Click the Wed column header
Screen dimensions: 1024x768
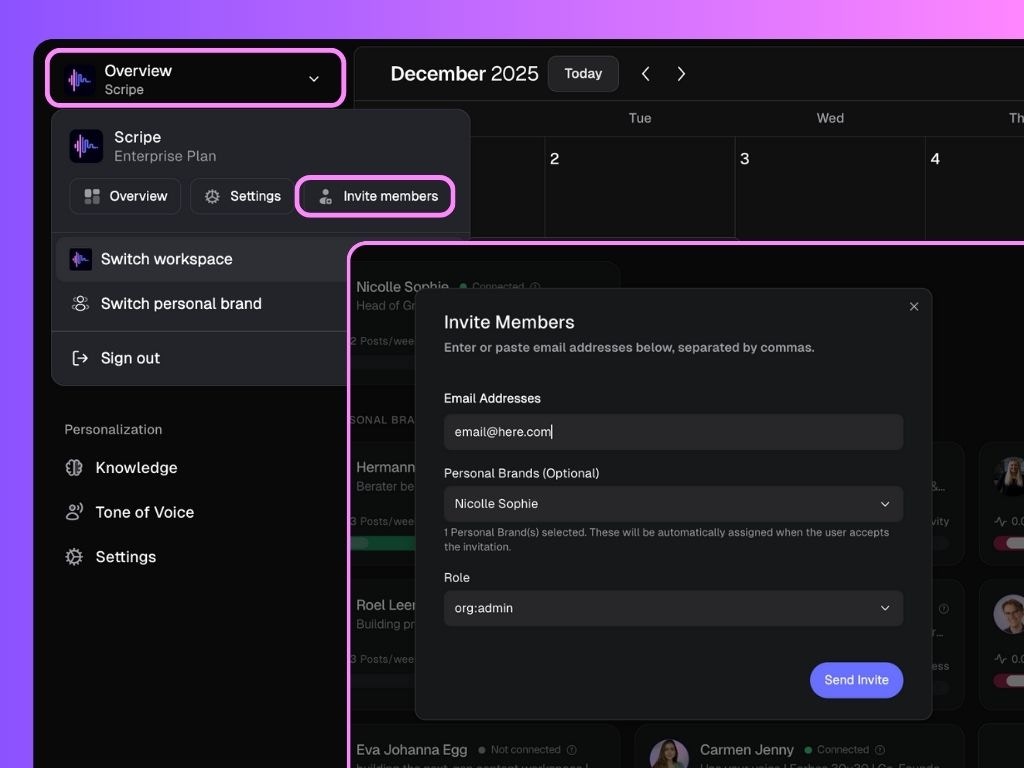[830, 118]
